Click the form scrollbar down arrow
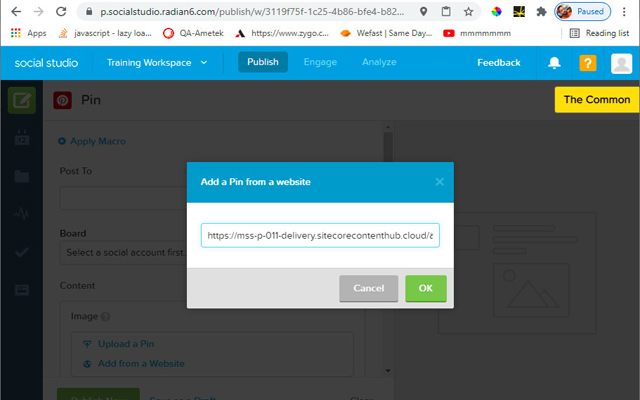 (x=388, y=371)
